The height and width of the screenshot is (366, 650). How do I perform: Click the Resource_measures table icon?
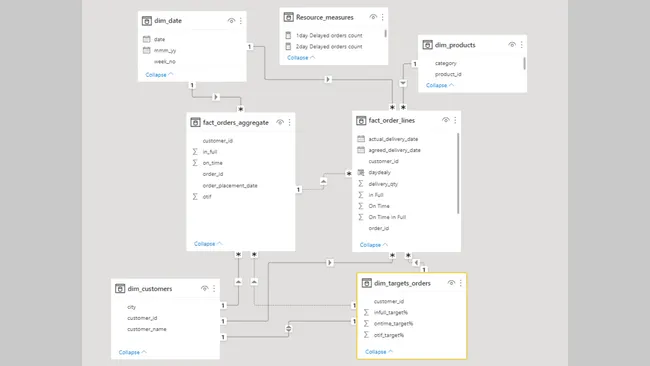click(x=289, y=17)
